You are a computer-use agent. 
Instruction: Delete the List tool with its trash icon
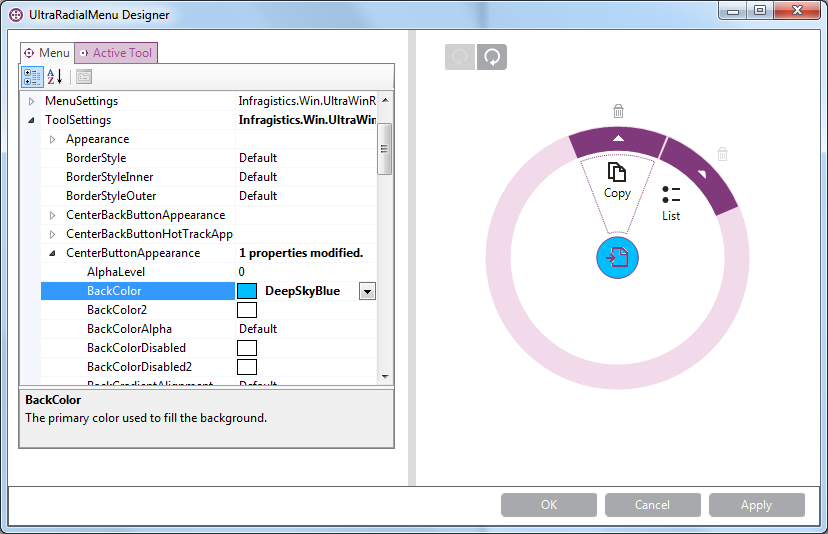(x=722, y=154)
